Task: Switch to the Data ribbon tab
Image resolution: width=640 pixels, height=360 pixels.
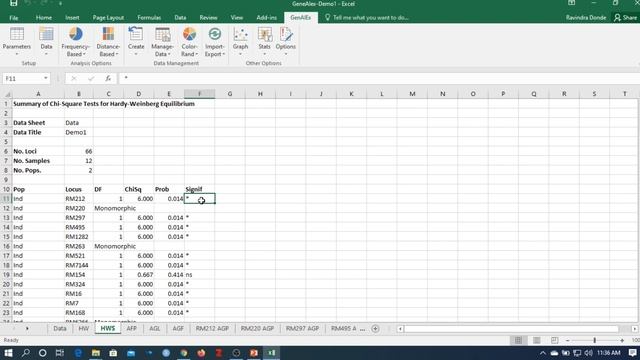Action: click(x=180, y=18)
